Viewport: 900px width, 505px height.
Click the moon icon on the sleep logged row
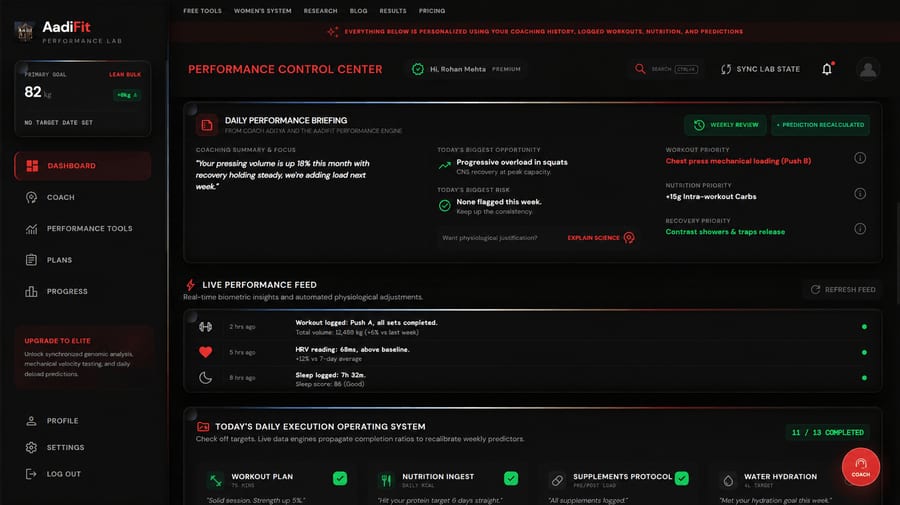click(205, 378)
